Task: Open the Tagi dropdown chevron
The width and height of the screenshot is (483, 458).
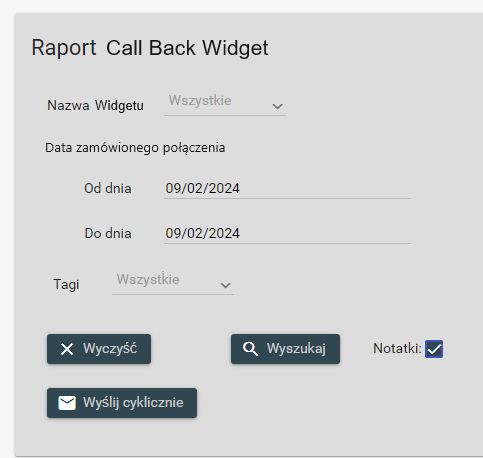Action: 226,286
